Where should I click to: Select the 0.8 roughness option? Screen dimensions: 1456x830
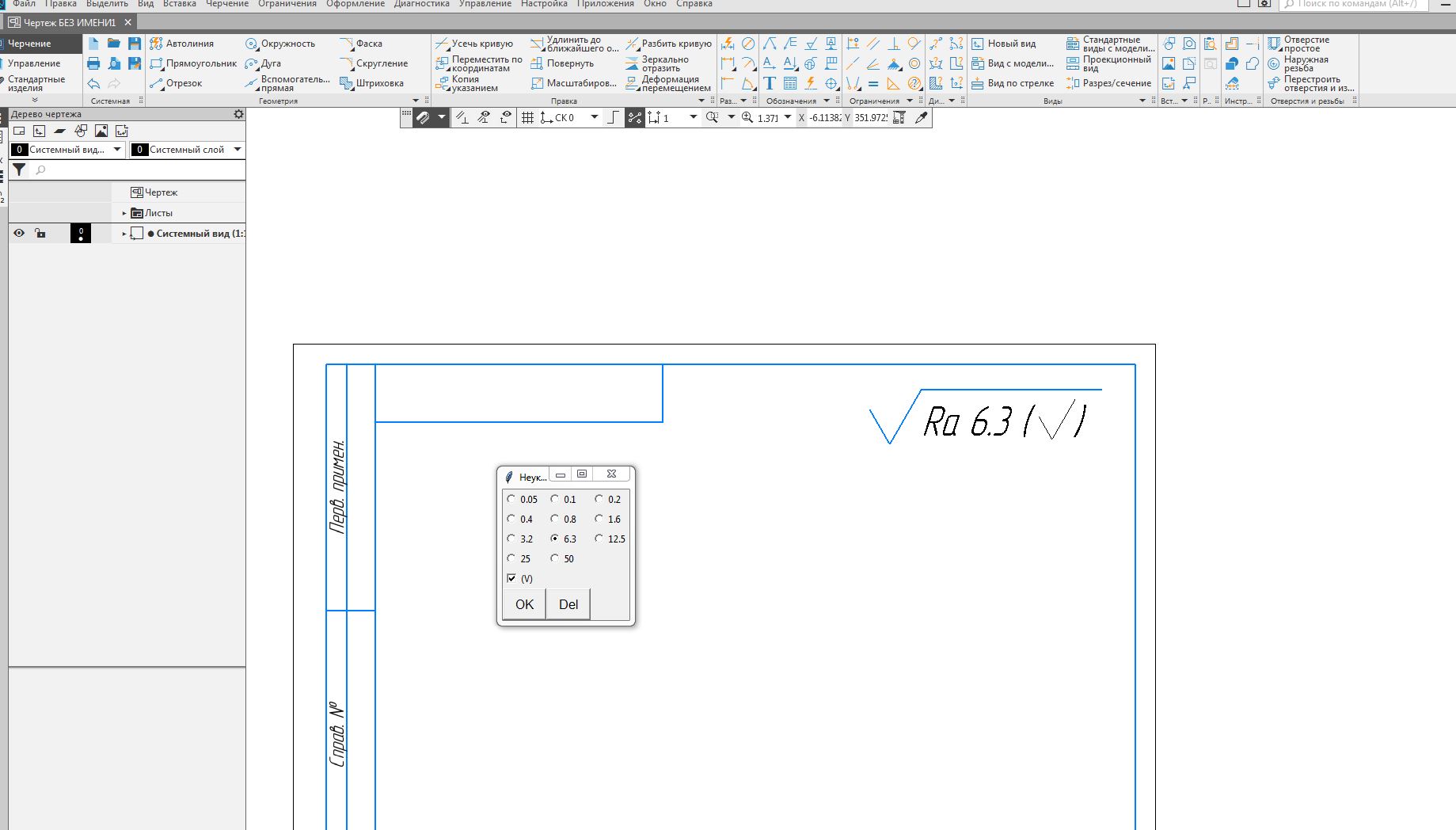pos(555,519)
